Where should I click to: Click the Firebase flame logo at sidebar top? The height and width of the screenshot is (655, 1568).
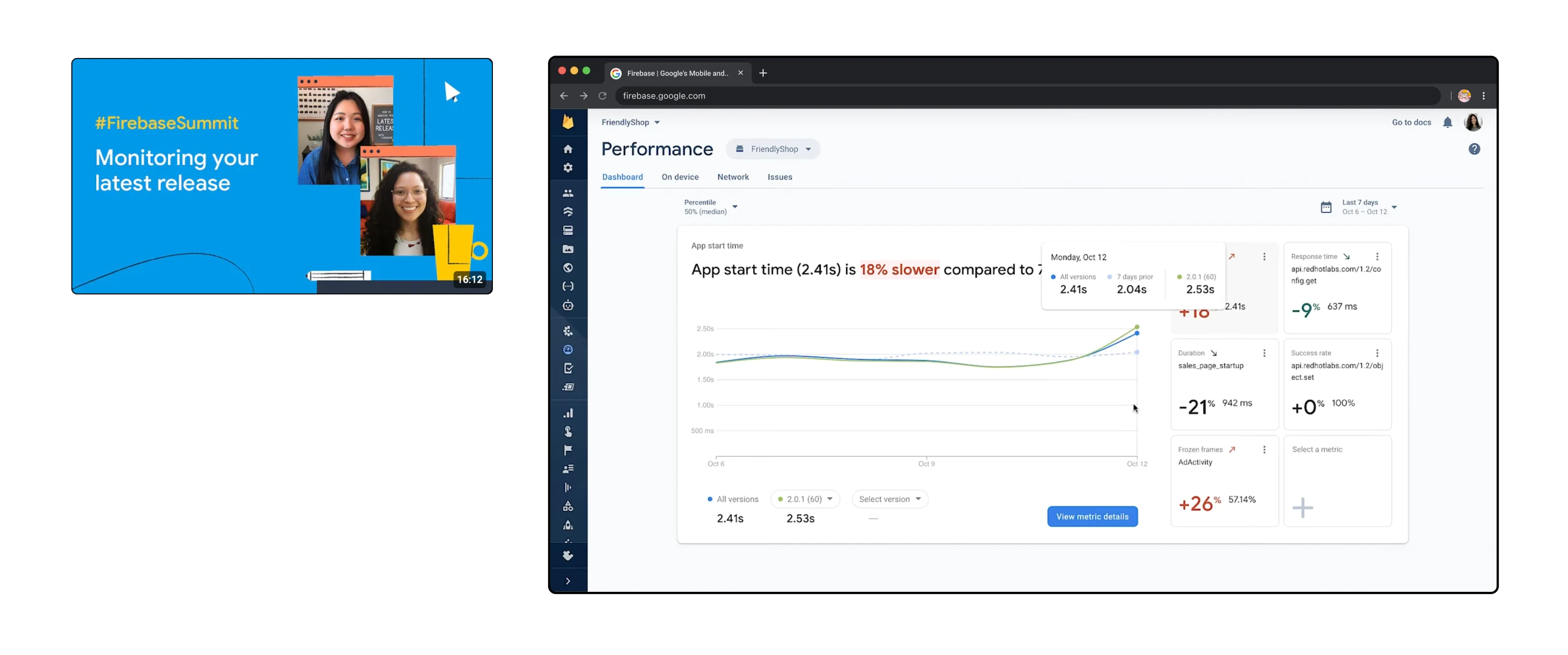pyautogui.click(x=568, y=122)
